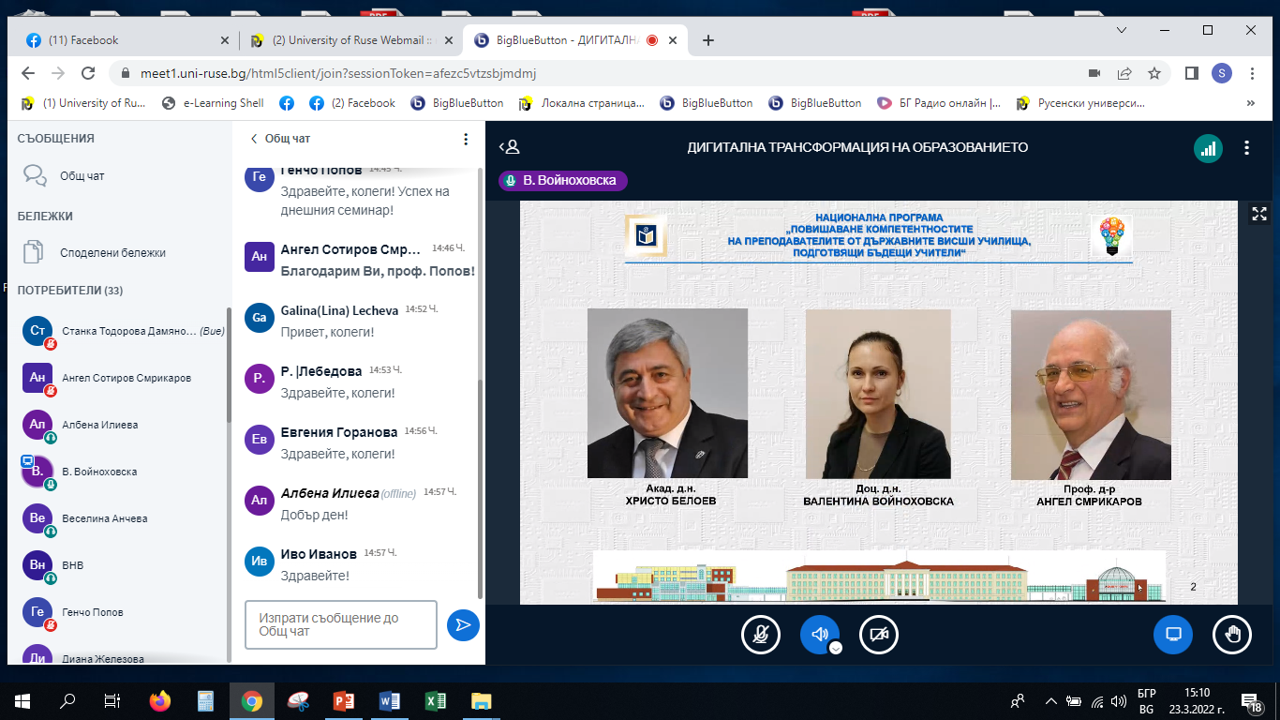Open PowerPoint from the taskbar
Screen dimensions: 1280x720
[x=343, y=701]
